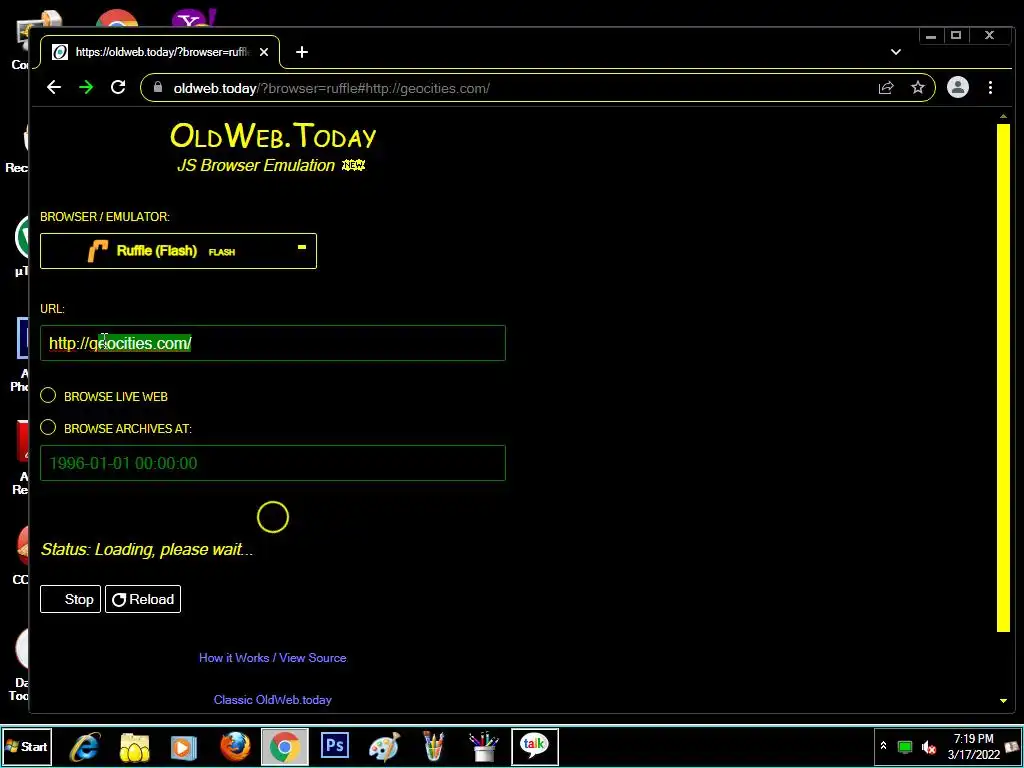Expand the tab search chevron
Image resolution: width=1024 pixels, height=768 pixels.
[896, 52]
